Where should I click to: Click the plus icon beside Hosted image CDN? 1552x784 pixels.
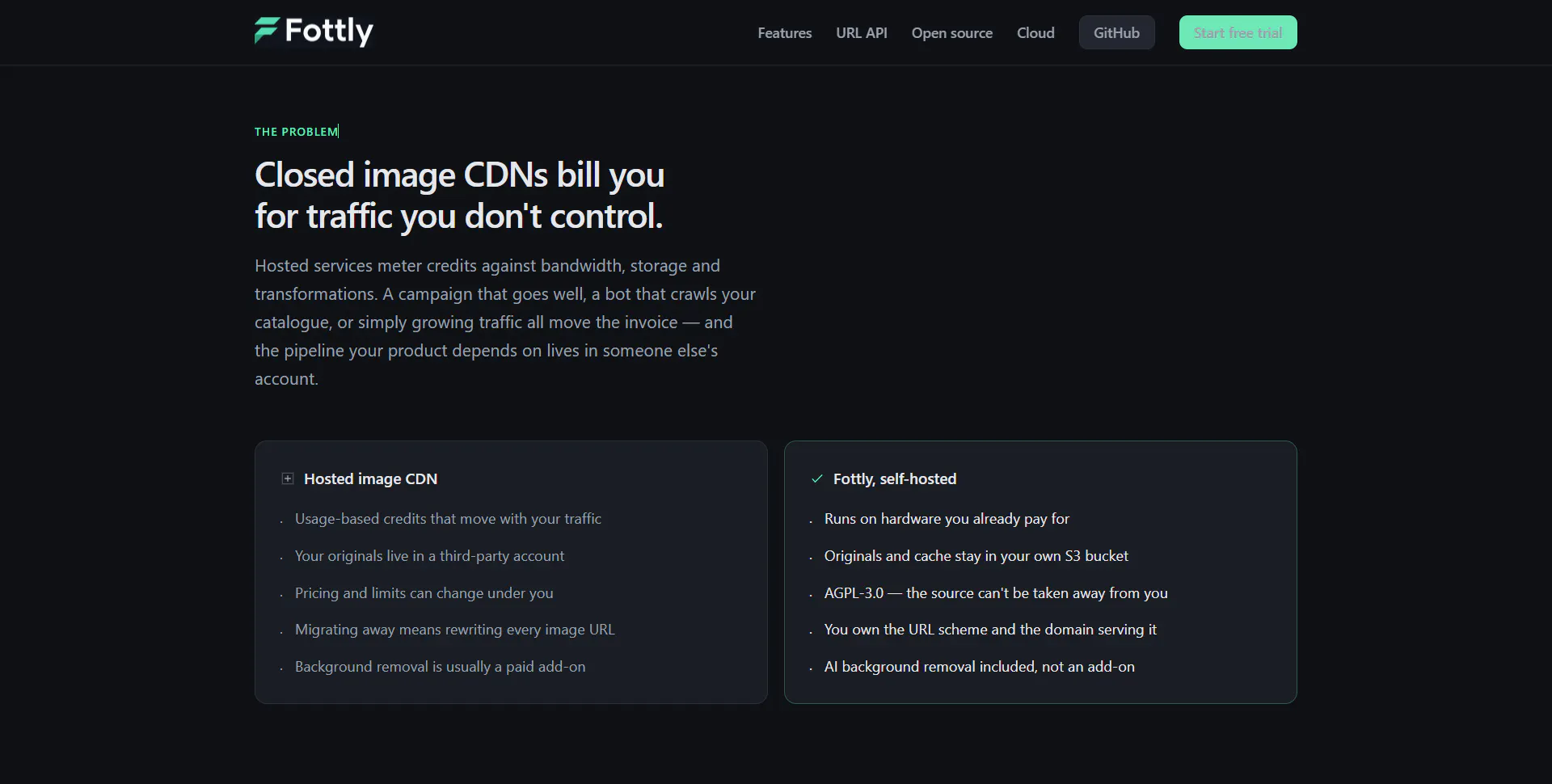[287, 479]
